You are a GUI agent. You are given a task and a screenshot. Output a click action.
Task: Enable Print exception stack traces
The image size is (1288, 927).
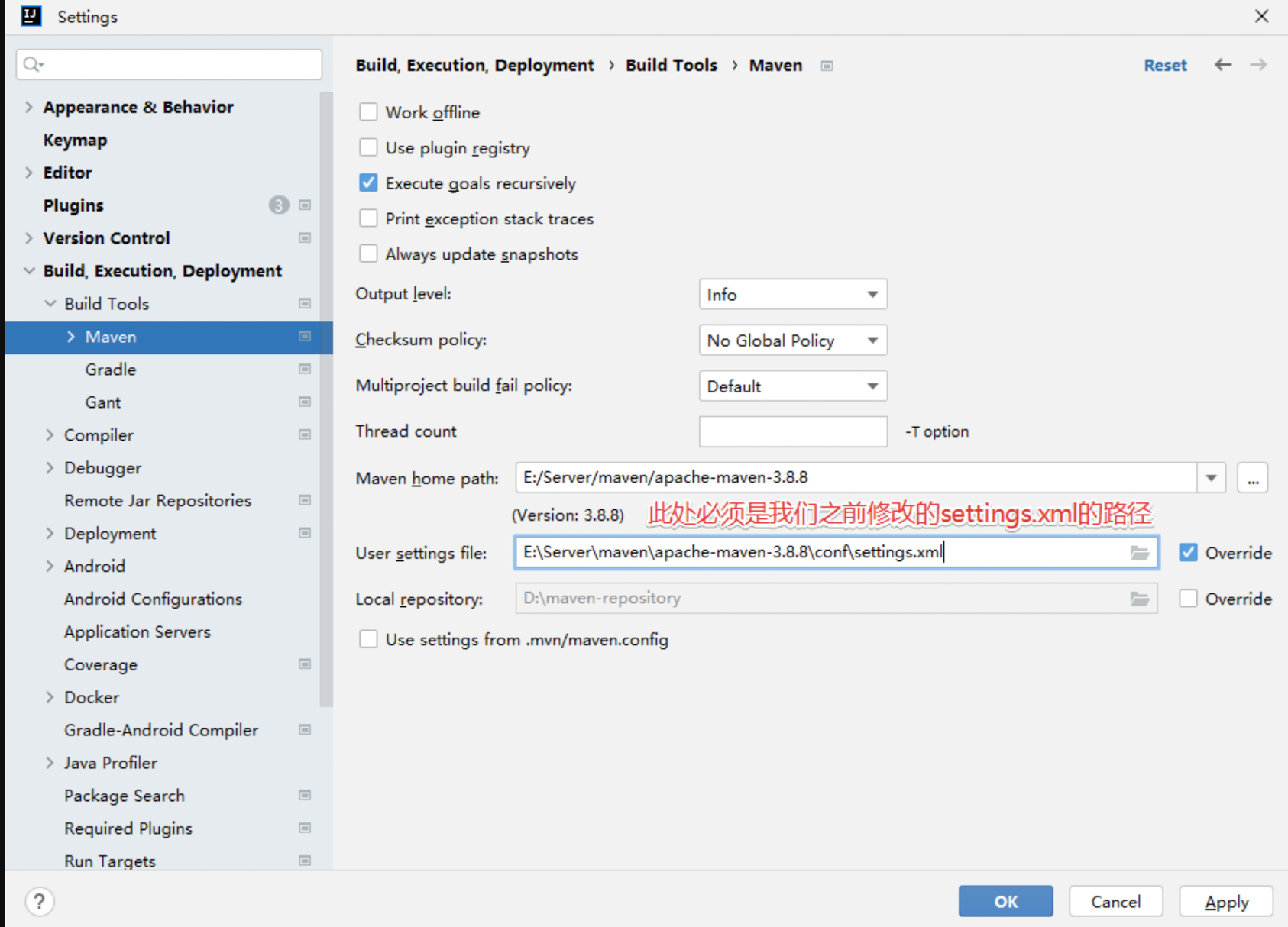[368, 218]
